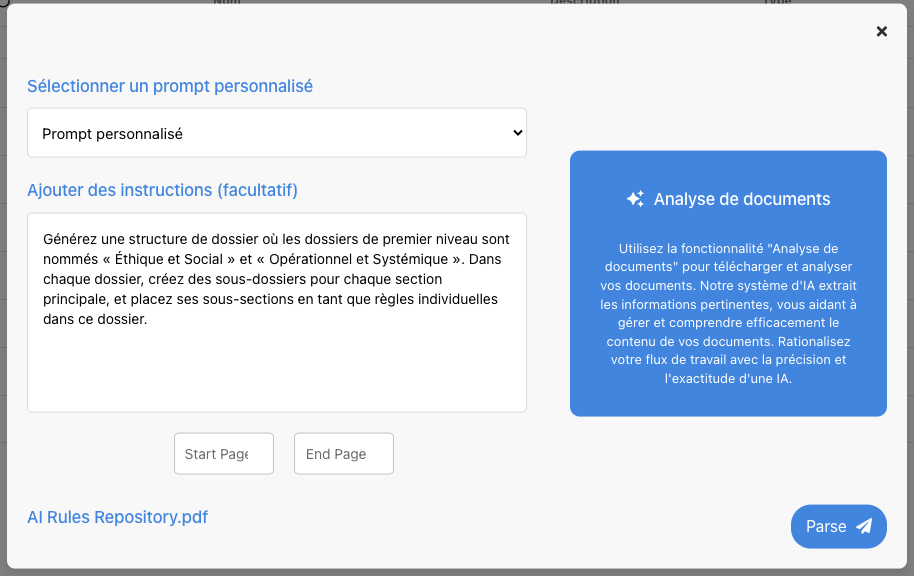Viewport: 914px width, 576px height.
Task: Click the 'Sélectionner un prompt personnalisé' label
Action: pyautogui.click(x=170, y=86)
